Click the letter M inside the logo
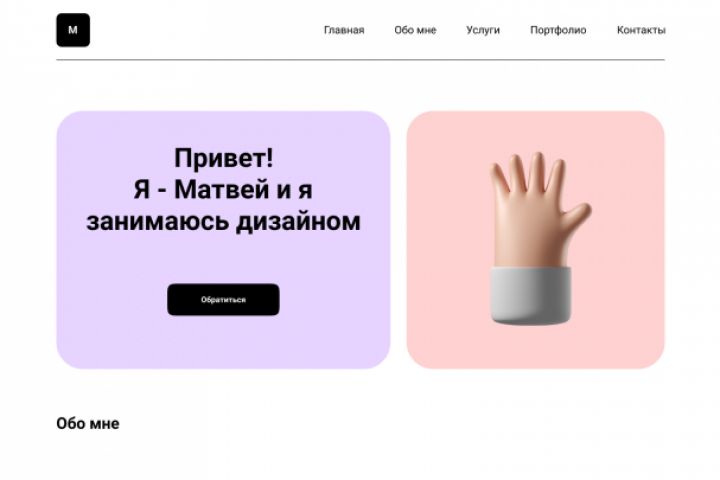Image resolution: width=720 pixels, height=480 pixels. [x=73, y=30]
